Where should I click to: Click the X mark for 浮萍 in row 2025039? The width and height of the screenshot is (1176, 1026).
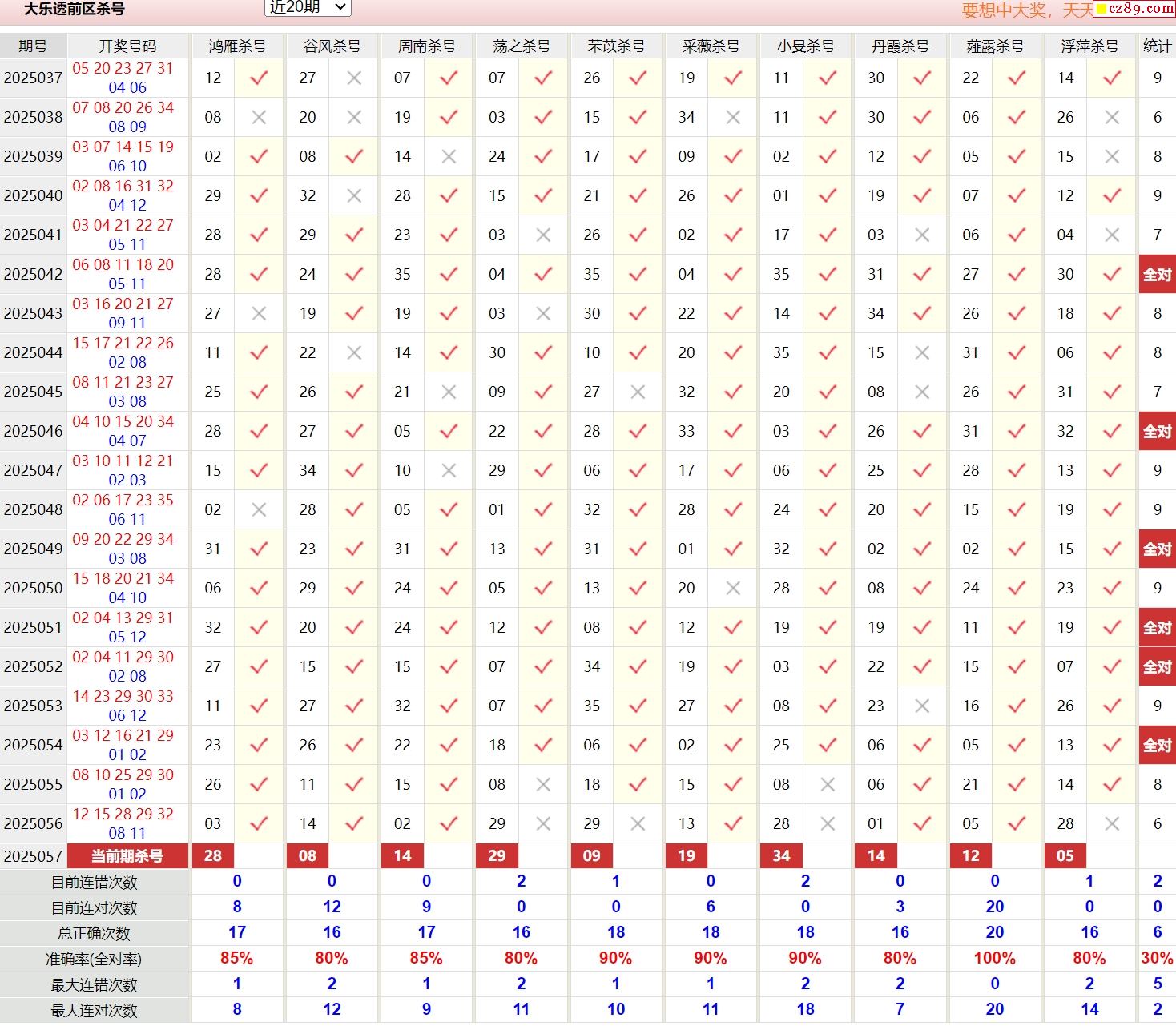pyautogui.click(x=1111, y=156)
